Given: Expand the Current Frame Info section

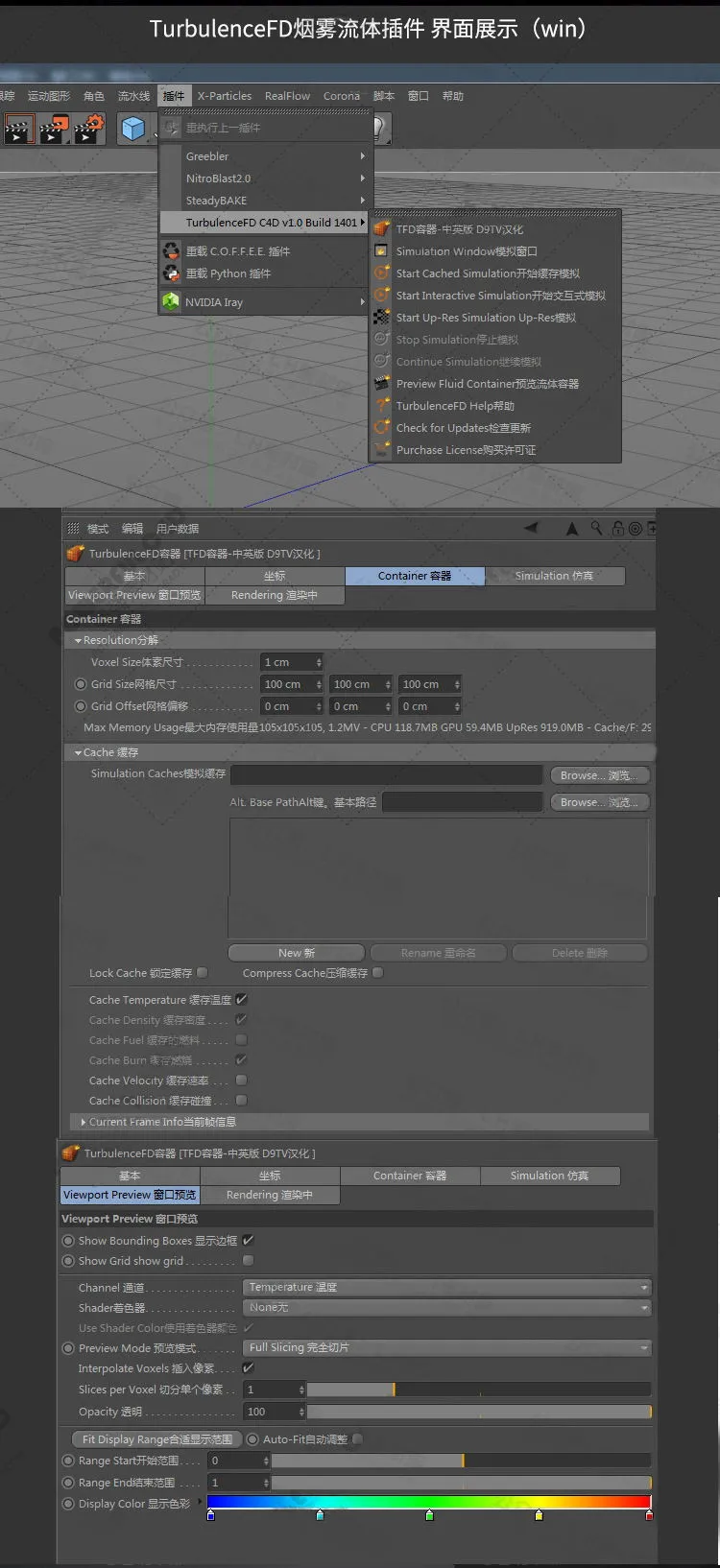Looking at the screenshot, I should [x=84, y=1122].
